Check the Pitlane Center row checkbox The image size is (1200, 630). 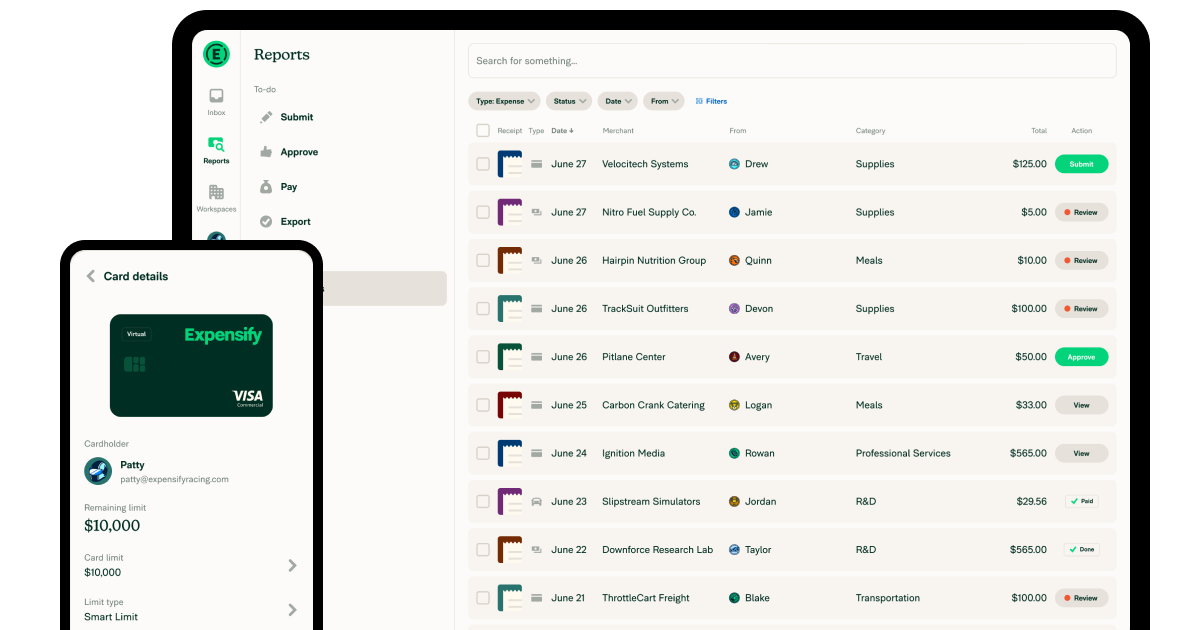483,357
